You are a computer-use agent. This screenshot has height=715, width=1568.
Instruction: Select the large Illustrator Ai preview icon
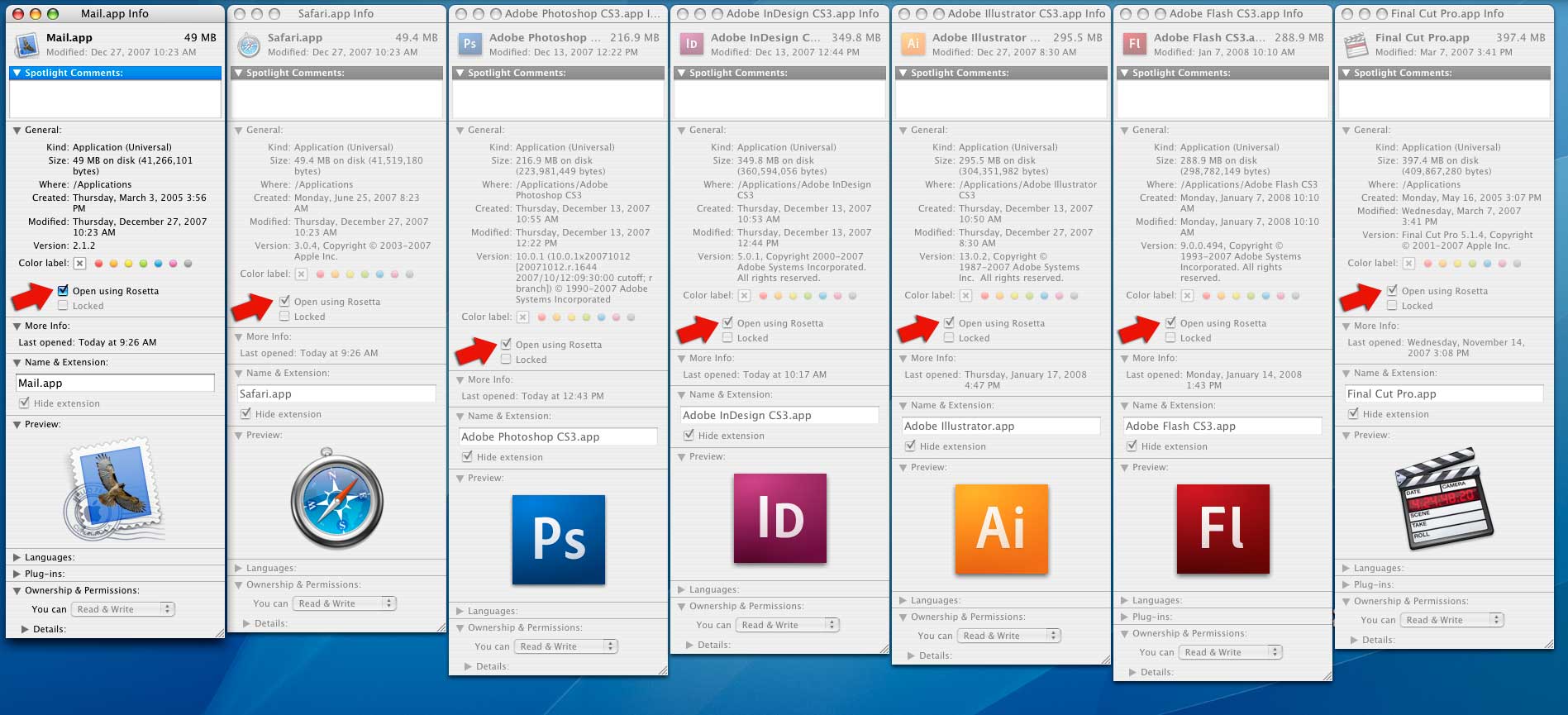[x=1002, y=529]
